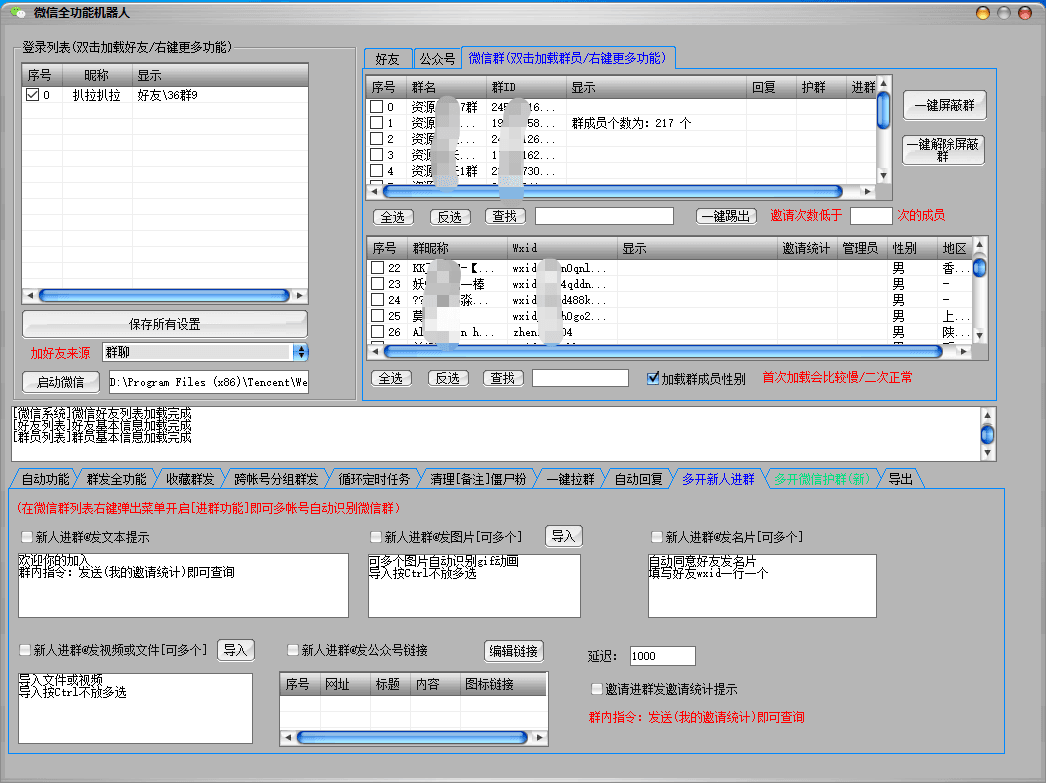Click the 一键解除屏蔽群 button
Screen dimensions: 1046x783
[944, 150]
